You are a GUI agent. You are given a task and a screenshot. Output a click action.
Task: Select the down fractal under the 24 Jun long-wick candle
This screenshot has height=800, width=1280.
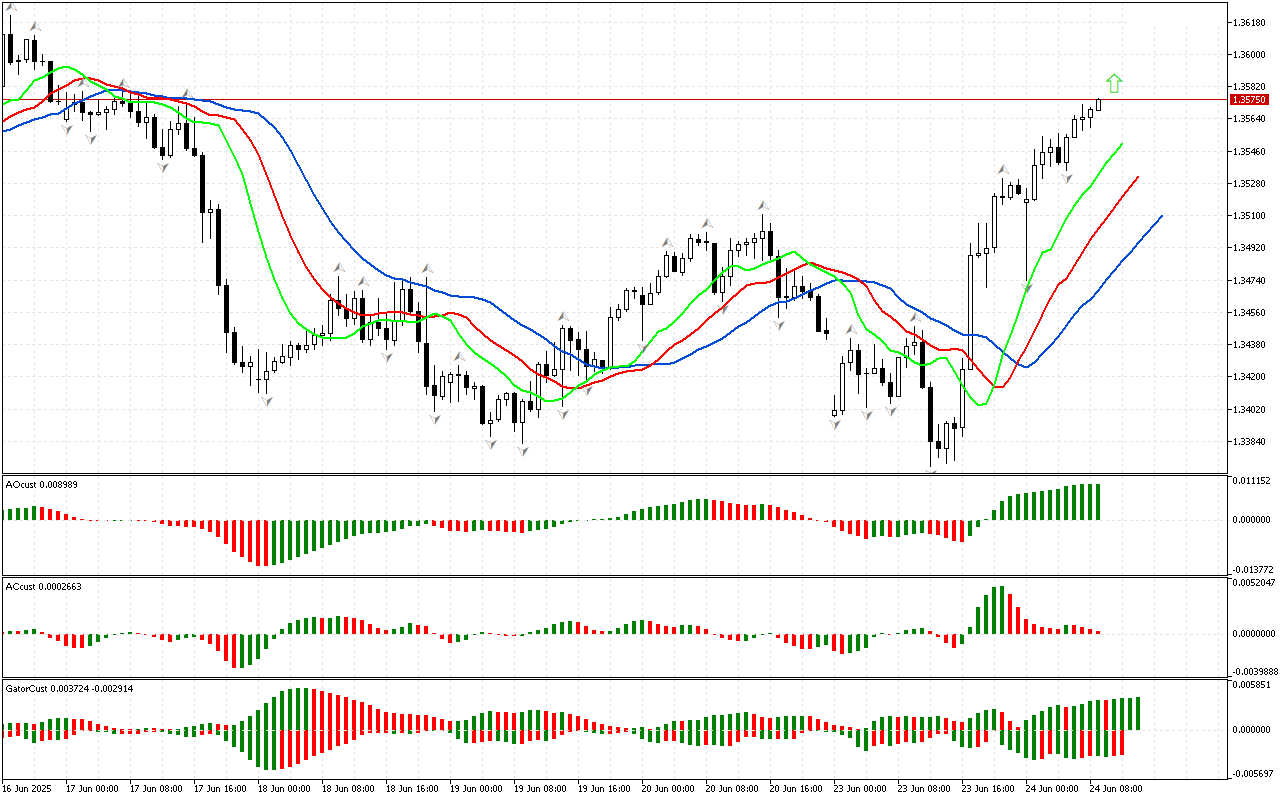click(x=1027, y=289)
